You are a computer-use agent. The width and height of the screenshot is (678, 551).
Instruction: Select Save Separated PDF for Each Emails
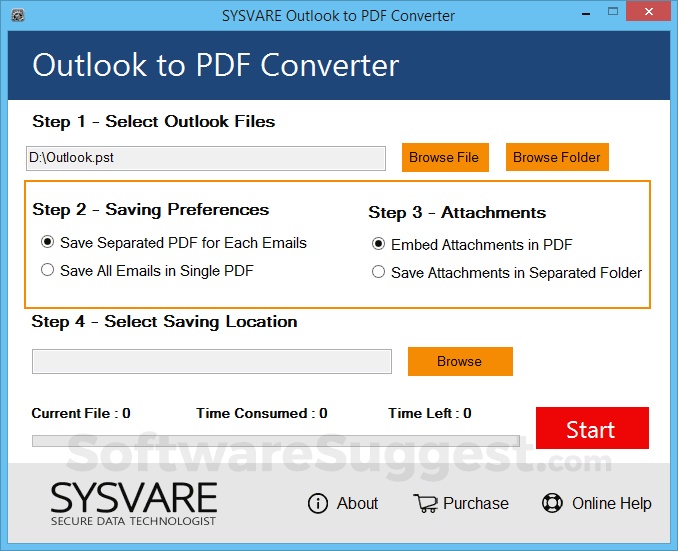(x=47, y=242)
